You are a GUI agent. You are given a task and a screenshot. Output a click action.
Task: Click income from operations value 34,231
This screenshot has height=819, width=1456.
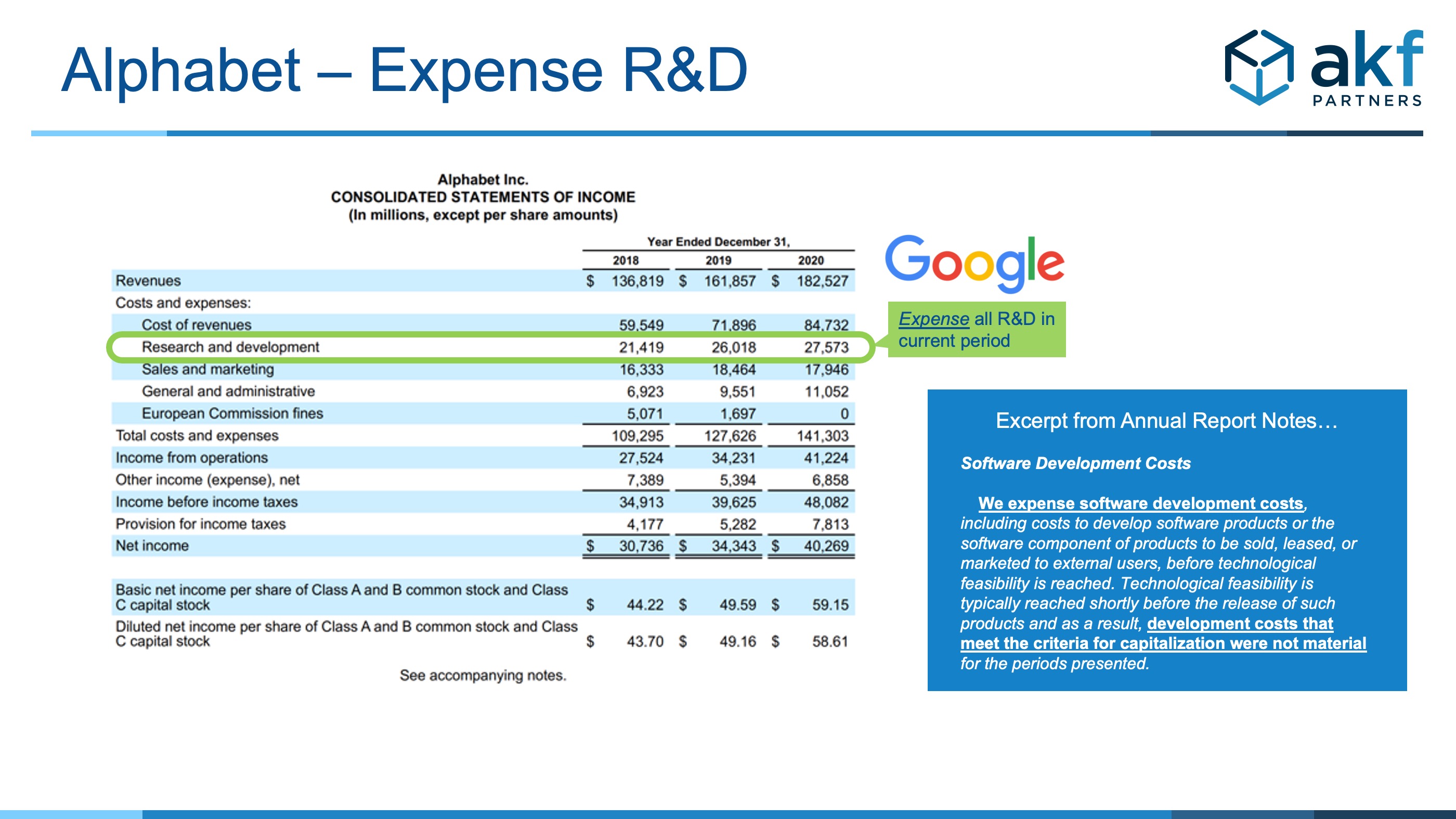tap(734, 458)
